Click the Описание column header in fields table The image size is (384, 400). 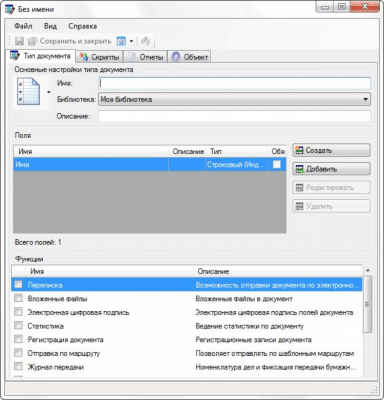[187, 151]
